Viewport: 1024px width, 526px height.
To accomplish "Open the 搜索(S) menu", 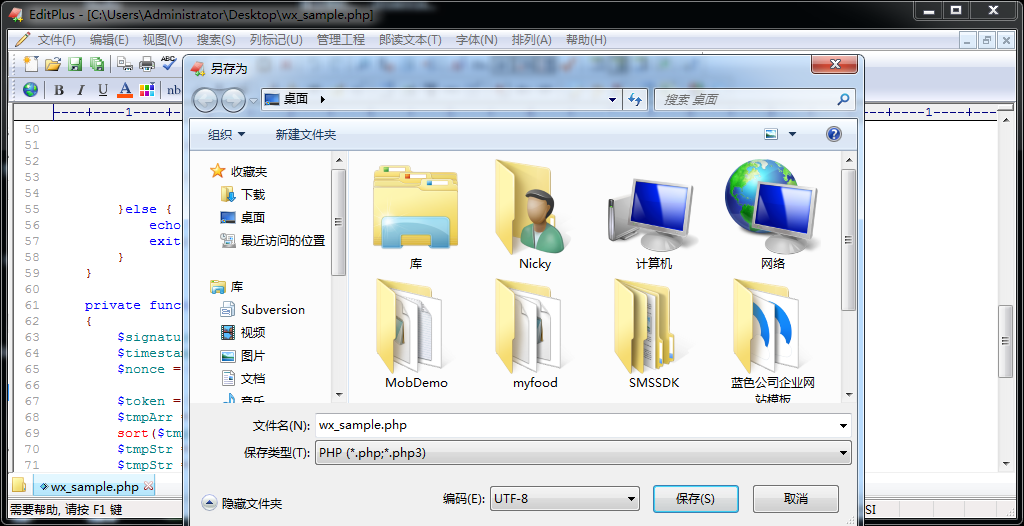I will pyautogui.click(x=216, y=40).
